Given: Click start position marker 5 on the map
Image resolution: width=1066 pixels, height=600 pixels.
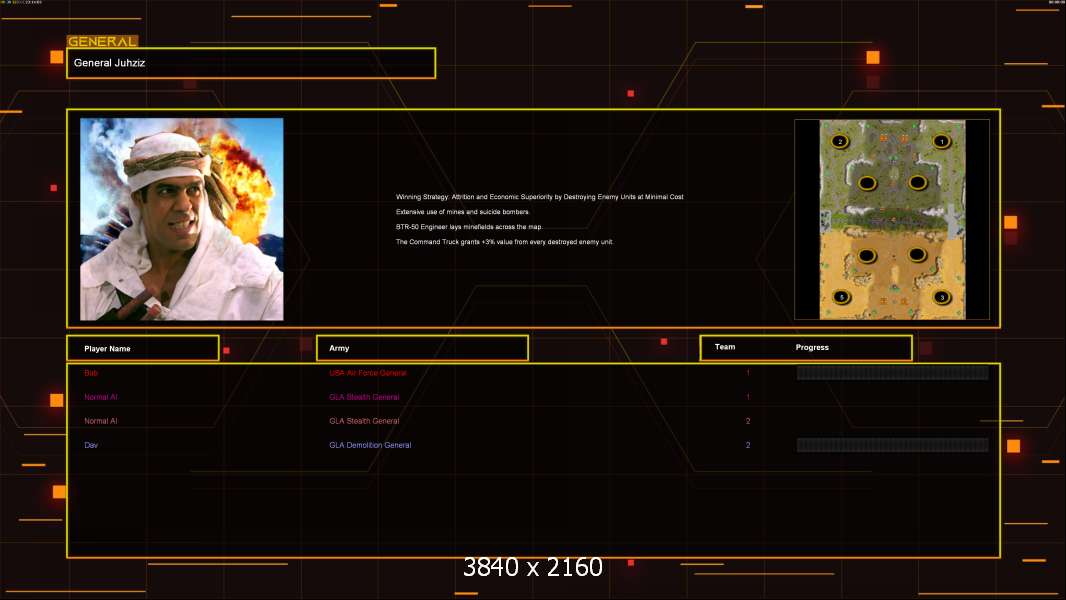Looking at the screenshot, I should [x=842, y=297].
